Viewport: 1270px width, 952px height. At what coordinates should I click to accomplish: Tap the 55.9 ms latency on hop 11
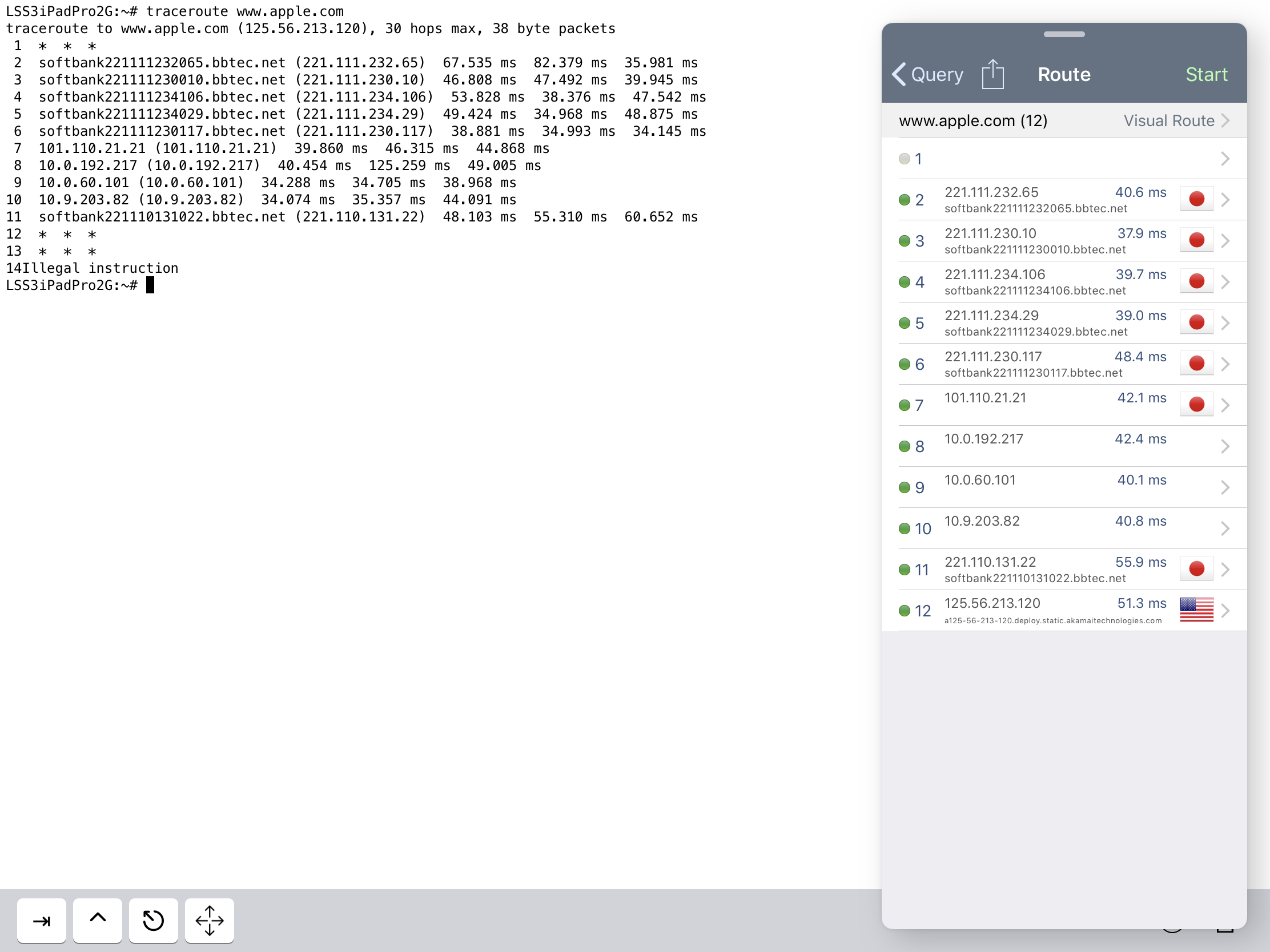1141,562
